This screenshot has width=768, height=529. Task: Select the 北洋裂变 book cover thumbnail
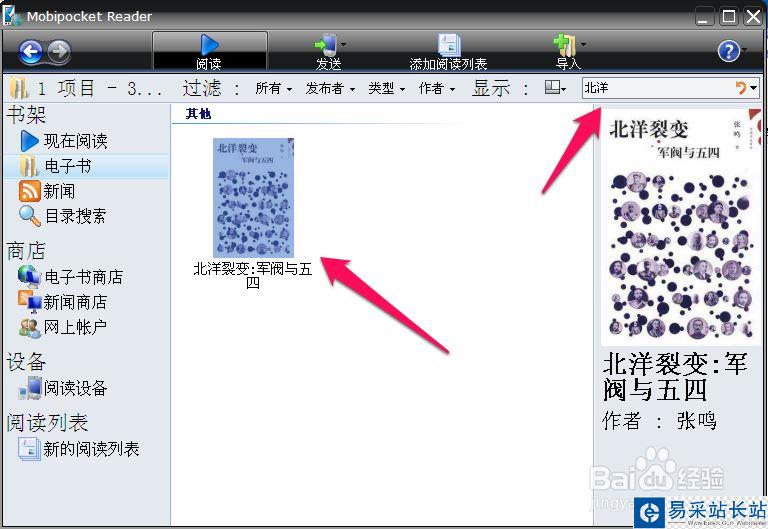[x=253, y=197]
